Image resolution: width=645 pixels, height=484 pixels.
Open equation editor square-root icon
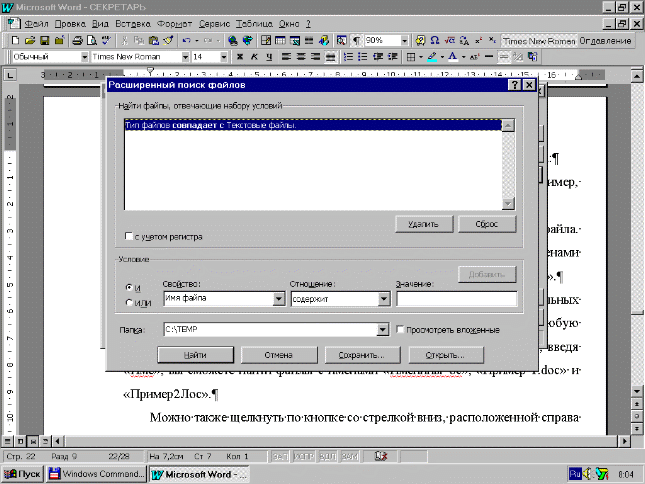pos(450,40)
